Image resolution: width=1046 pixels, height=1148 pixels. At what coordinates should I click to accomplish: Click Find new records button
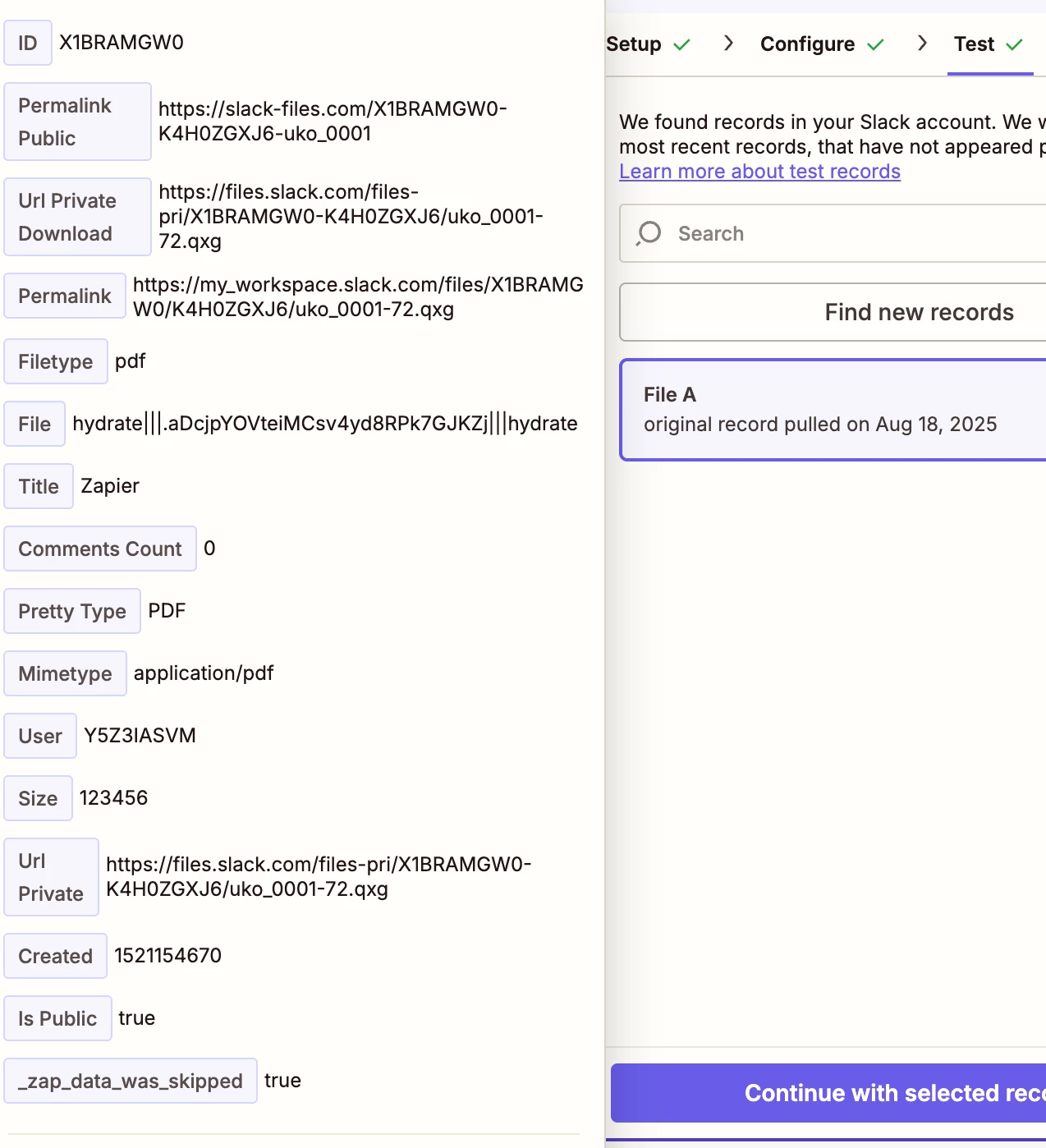coord(833,312)
